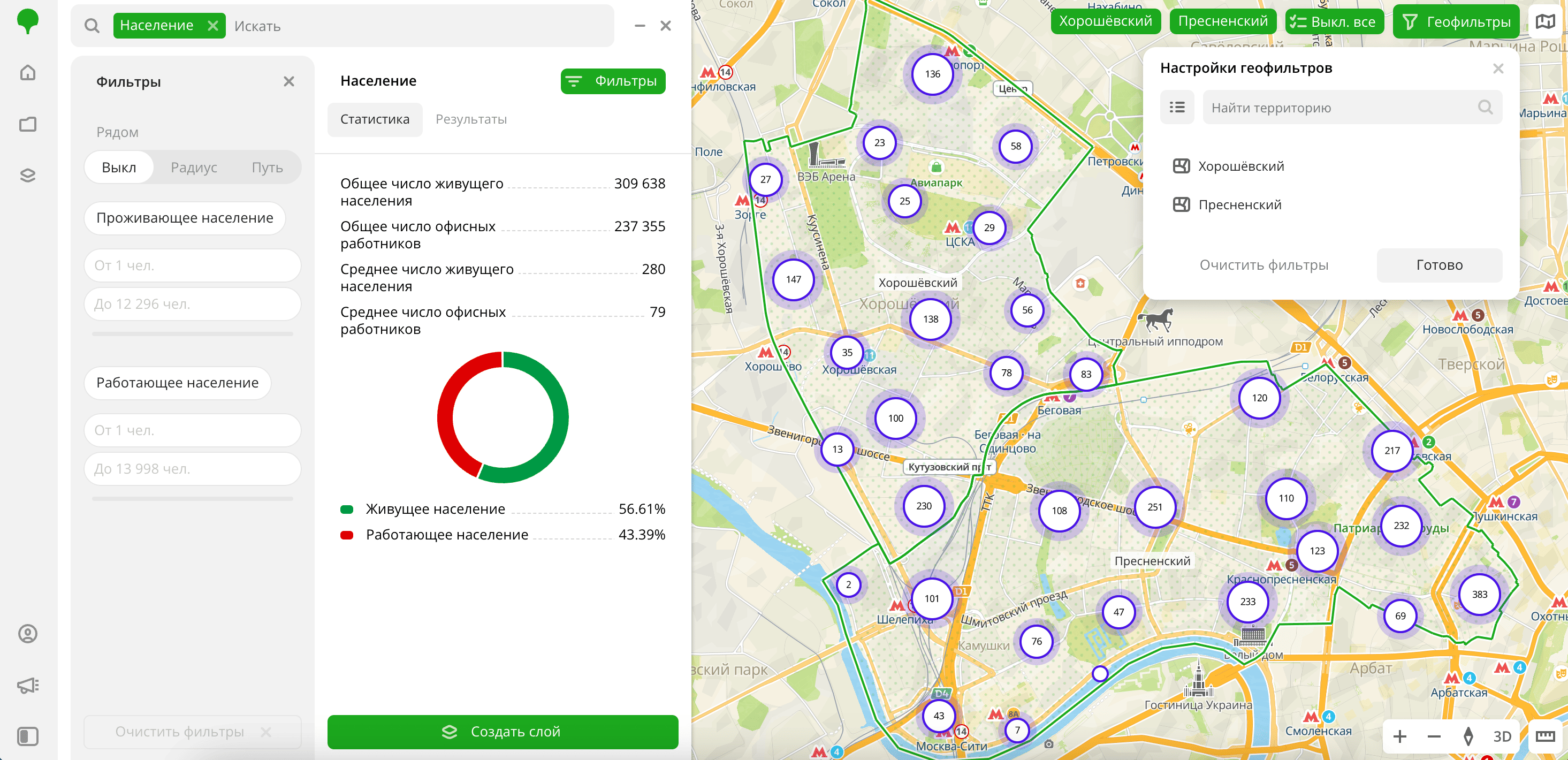Click the living population range slider
1568x760 pixels.
(192, 334)
